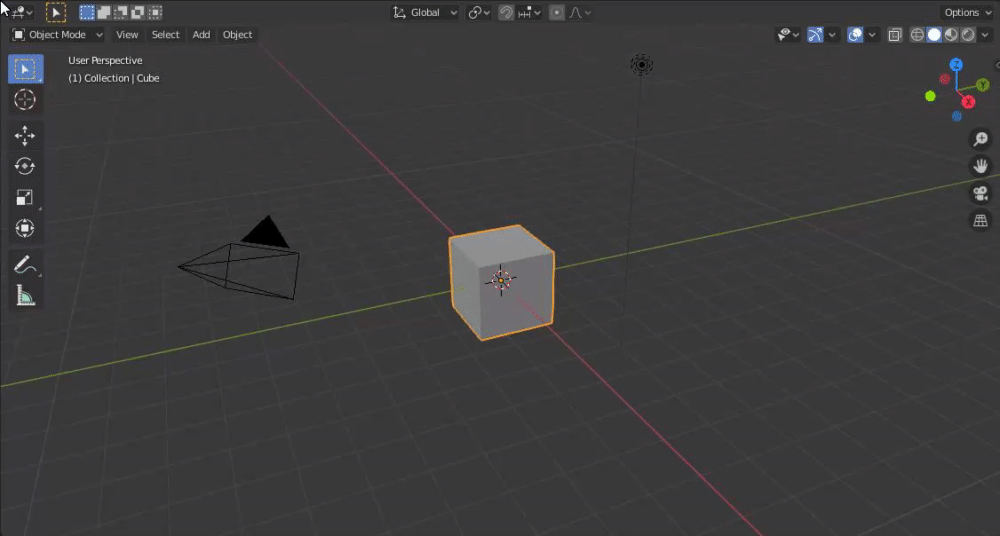
Task: Click the negative X axis red gizmo dot
Action: (x=945, y=79)
